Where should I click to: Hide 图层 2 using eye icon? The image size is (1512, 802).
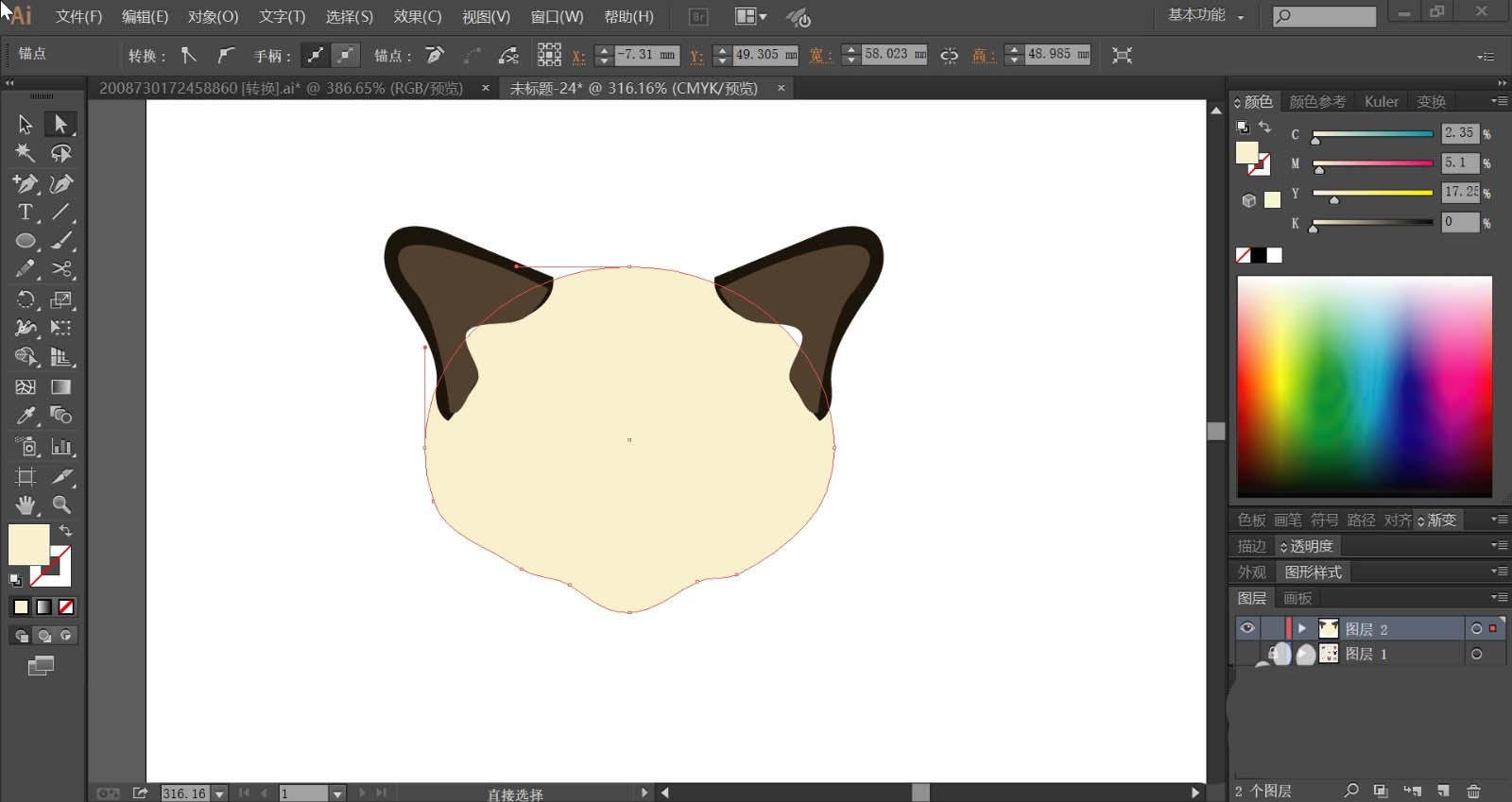1247,628
